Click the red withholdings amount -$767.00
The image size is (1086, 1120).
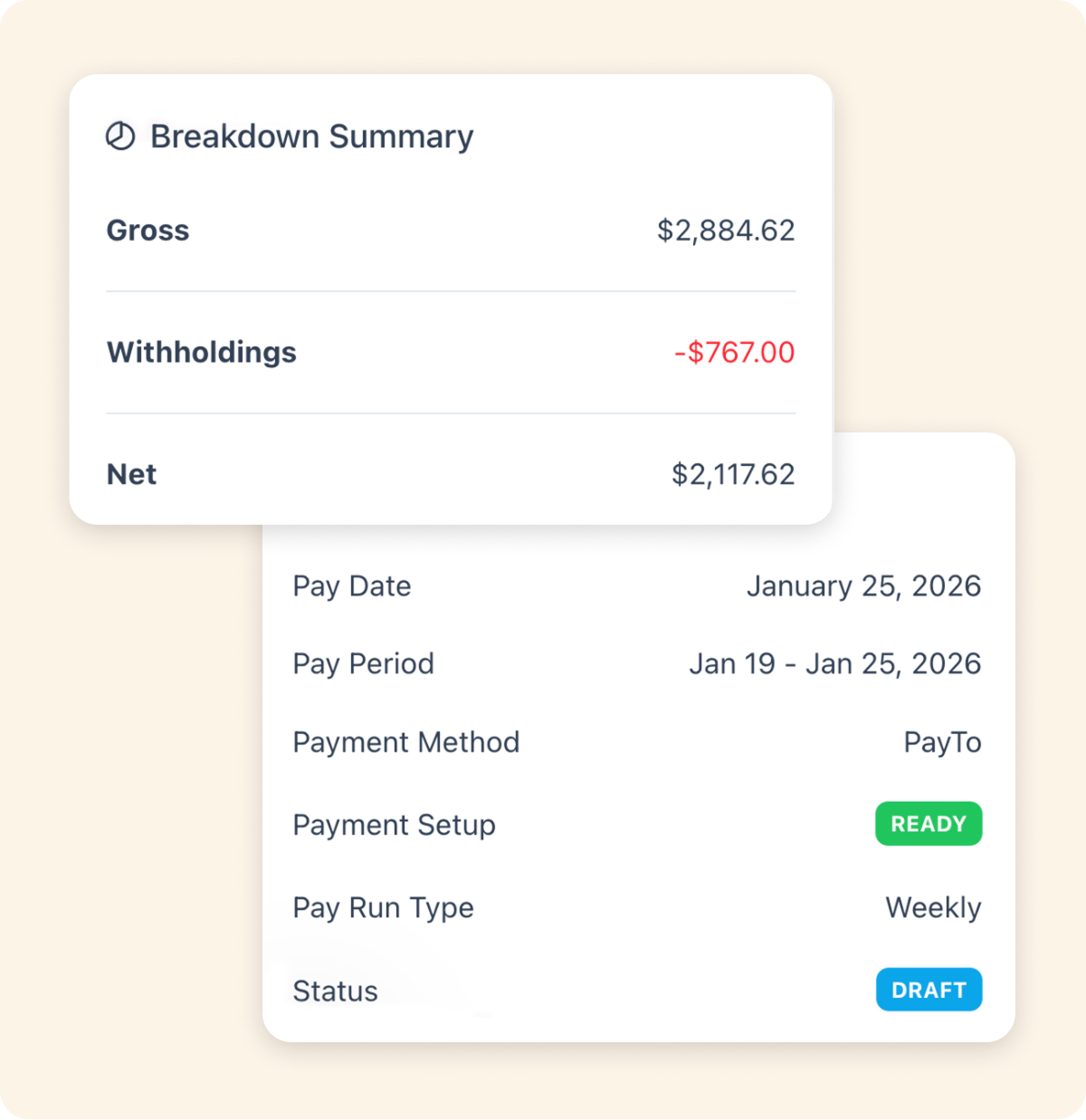pyautogui.click(x=734, y=352)
